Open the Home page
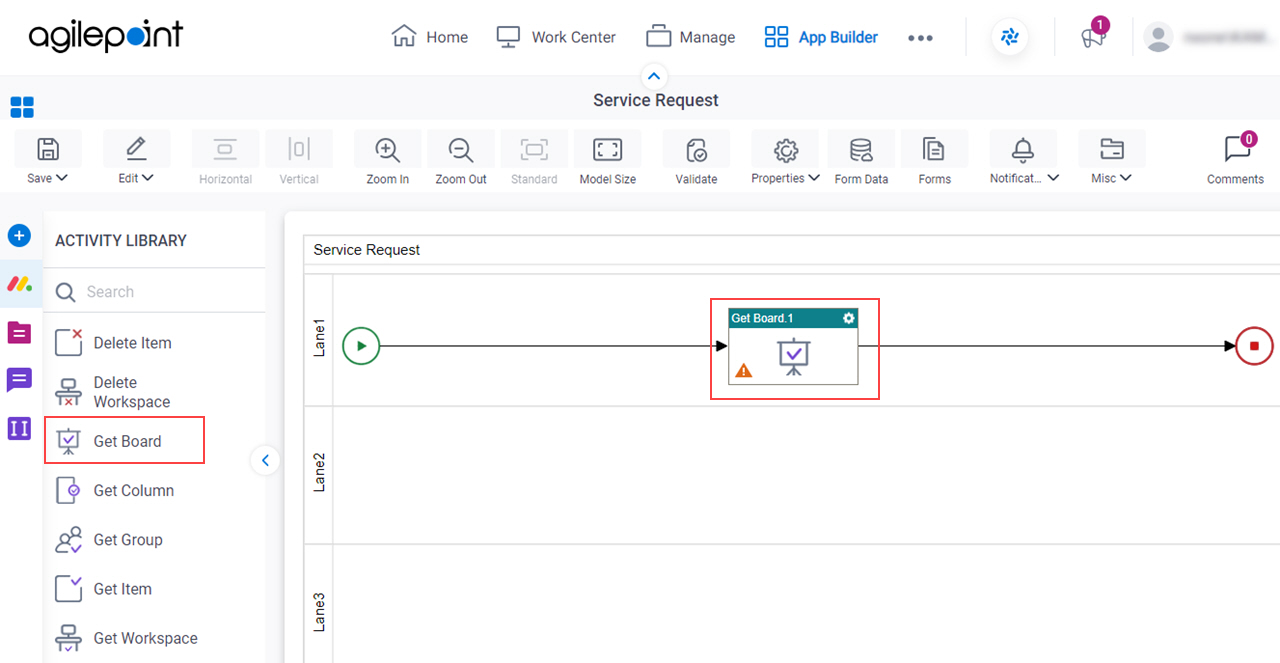The width and height of the screenshot is (1280, 663). [x=430, y=37]
